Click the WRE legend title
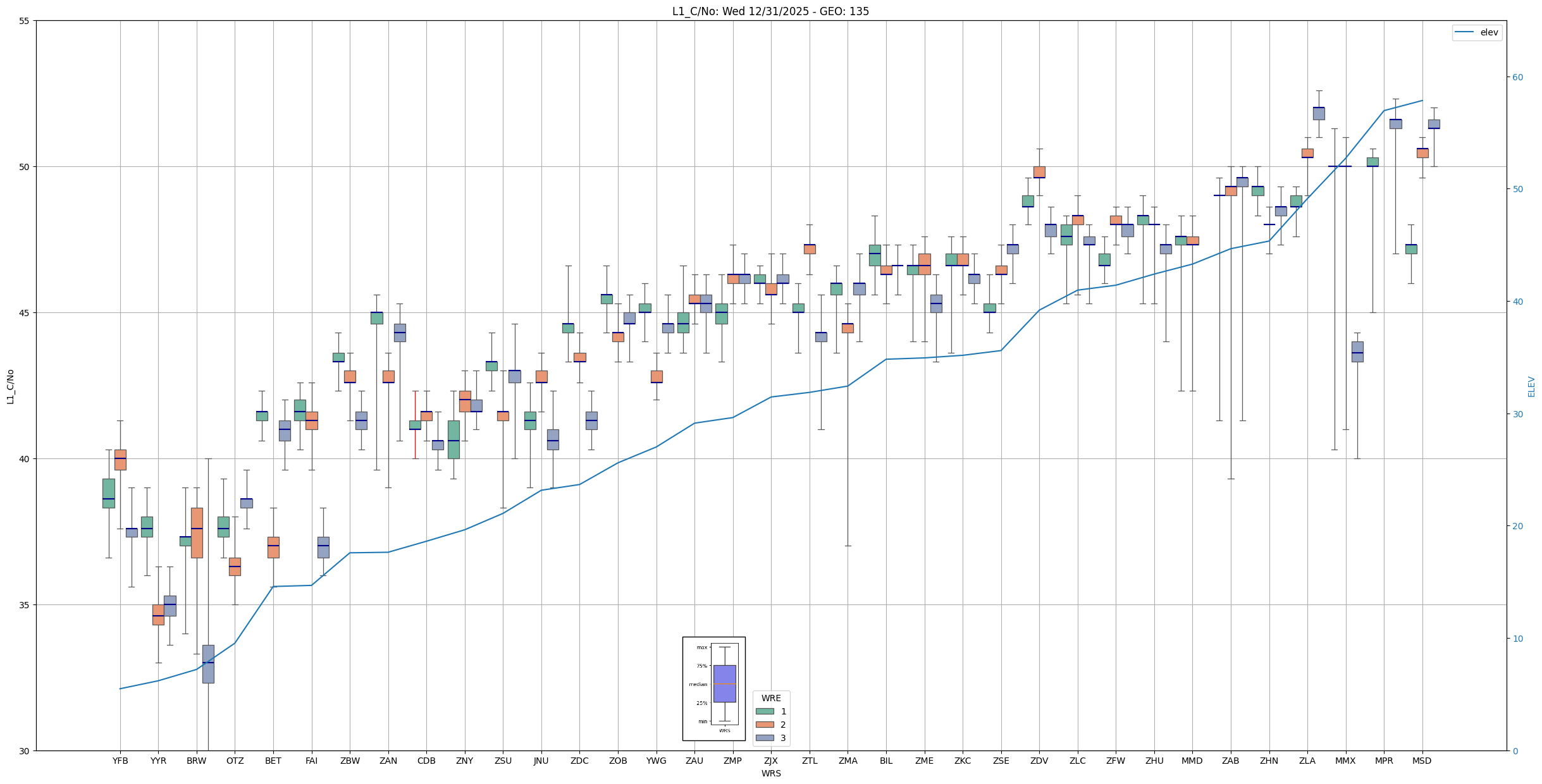The height and width of the screenshot is (784, 1542). [771, 698]
